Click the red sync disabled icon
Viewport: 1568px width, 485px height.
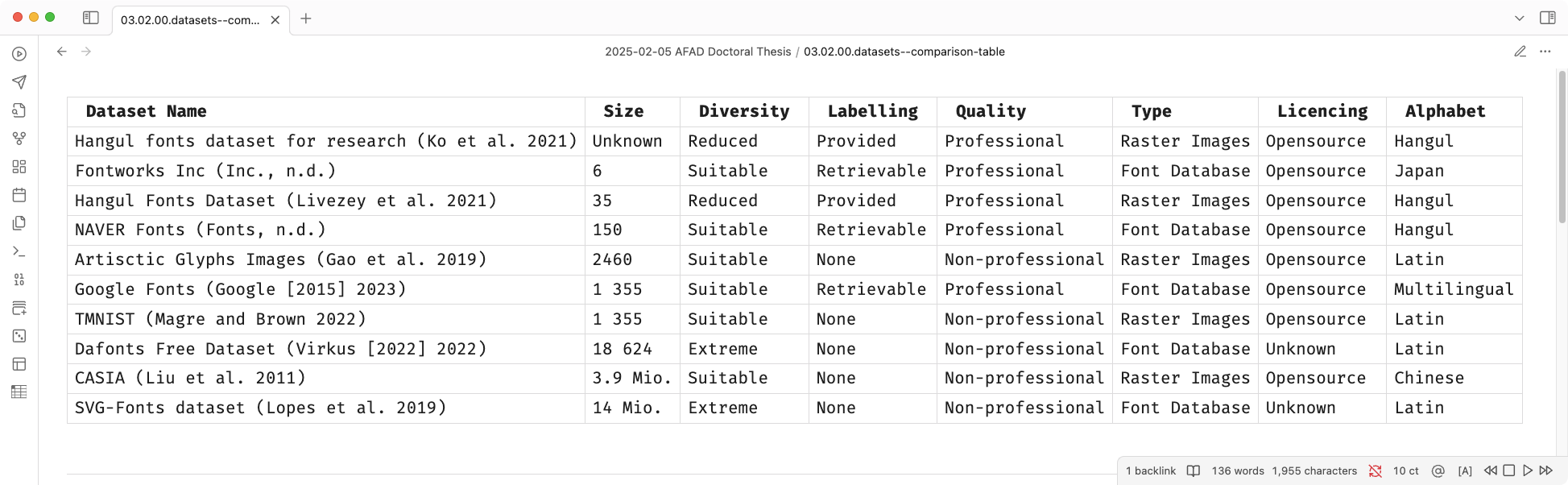coord(1376,470)
